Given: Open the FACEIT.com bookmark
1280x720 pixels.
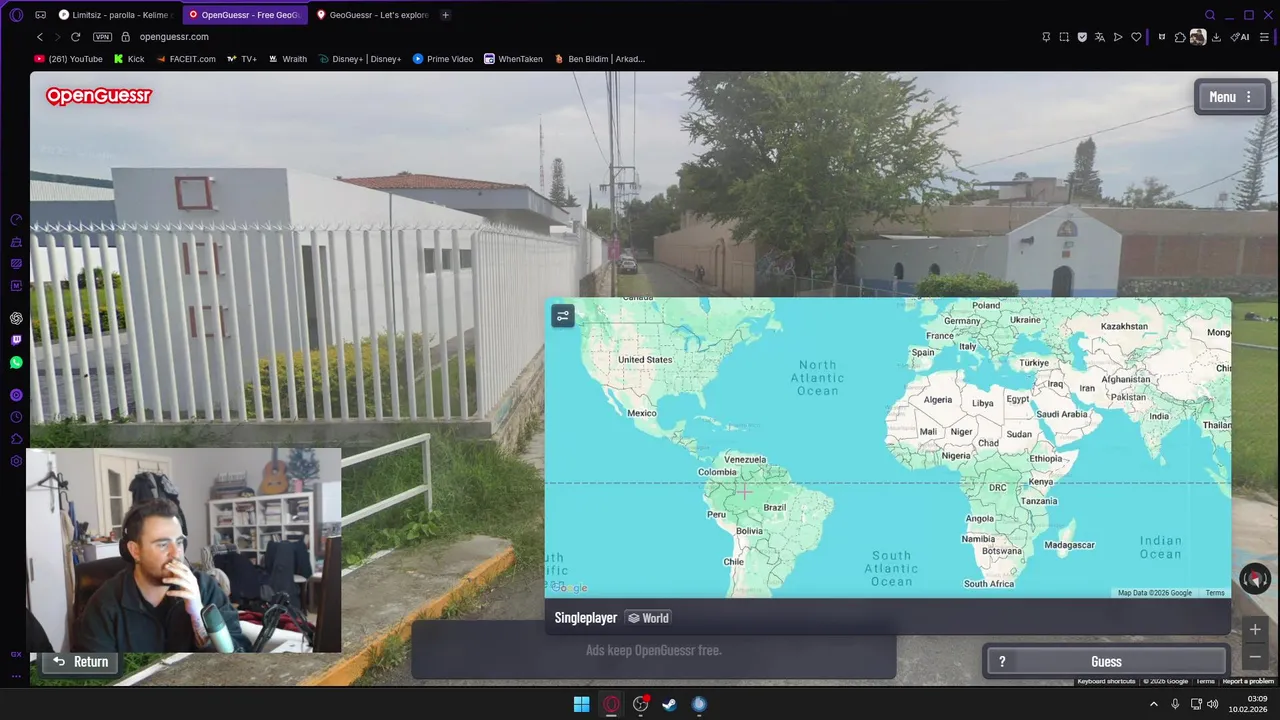Looking at the screenshot, I should (x=185, y=59).
